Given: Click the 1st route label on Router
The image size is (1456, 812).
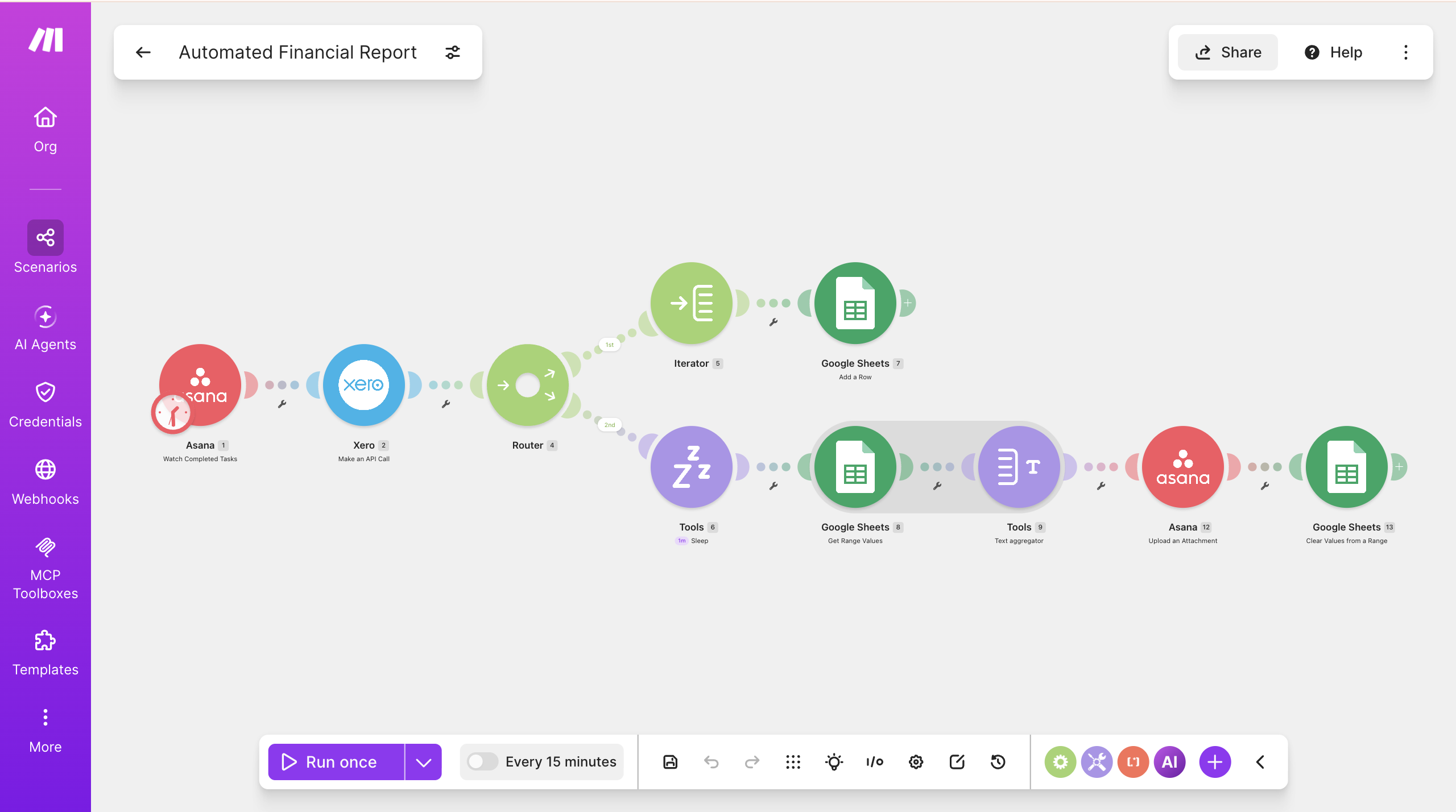Looking at the screenshot, I should point(610,345).
